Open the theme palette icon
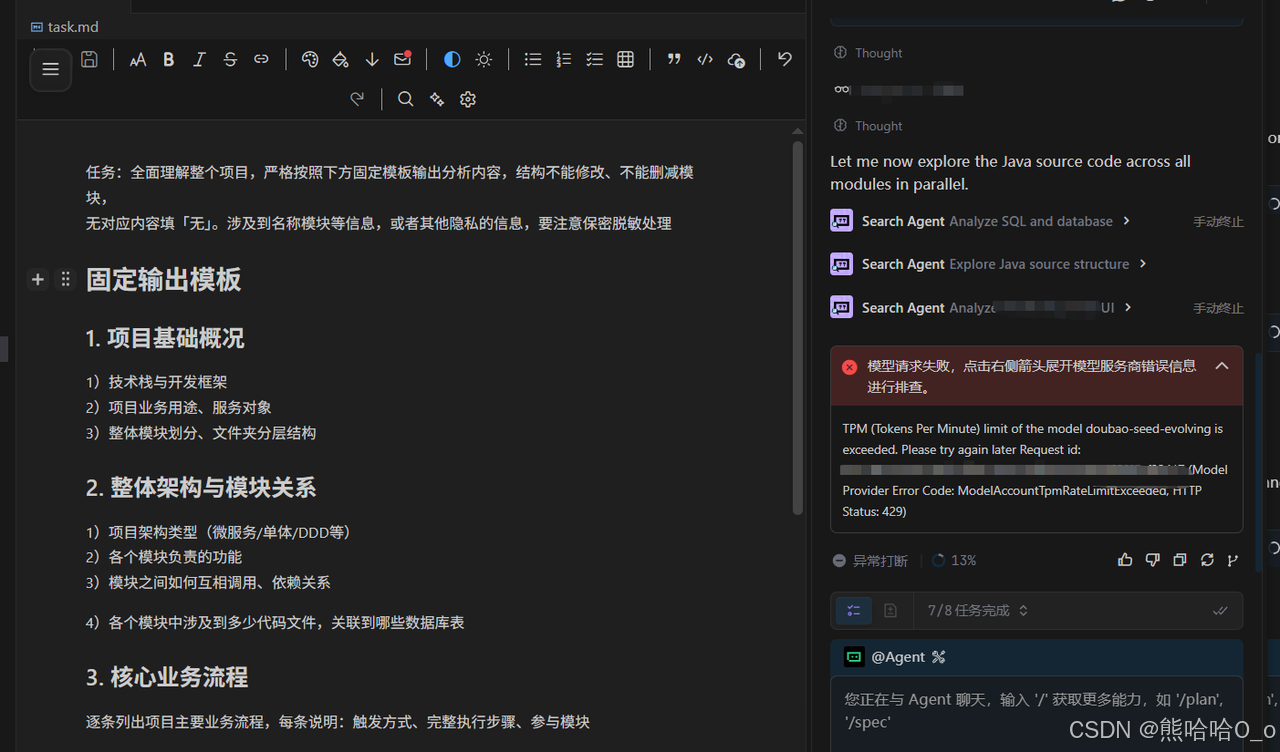Viewport: 1280px width, 752px height. [310, 60]
